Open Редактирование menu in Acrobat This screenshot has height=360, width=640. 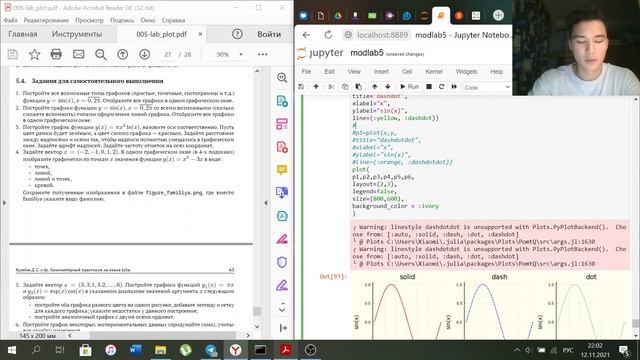pos(46,20)
